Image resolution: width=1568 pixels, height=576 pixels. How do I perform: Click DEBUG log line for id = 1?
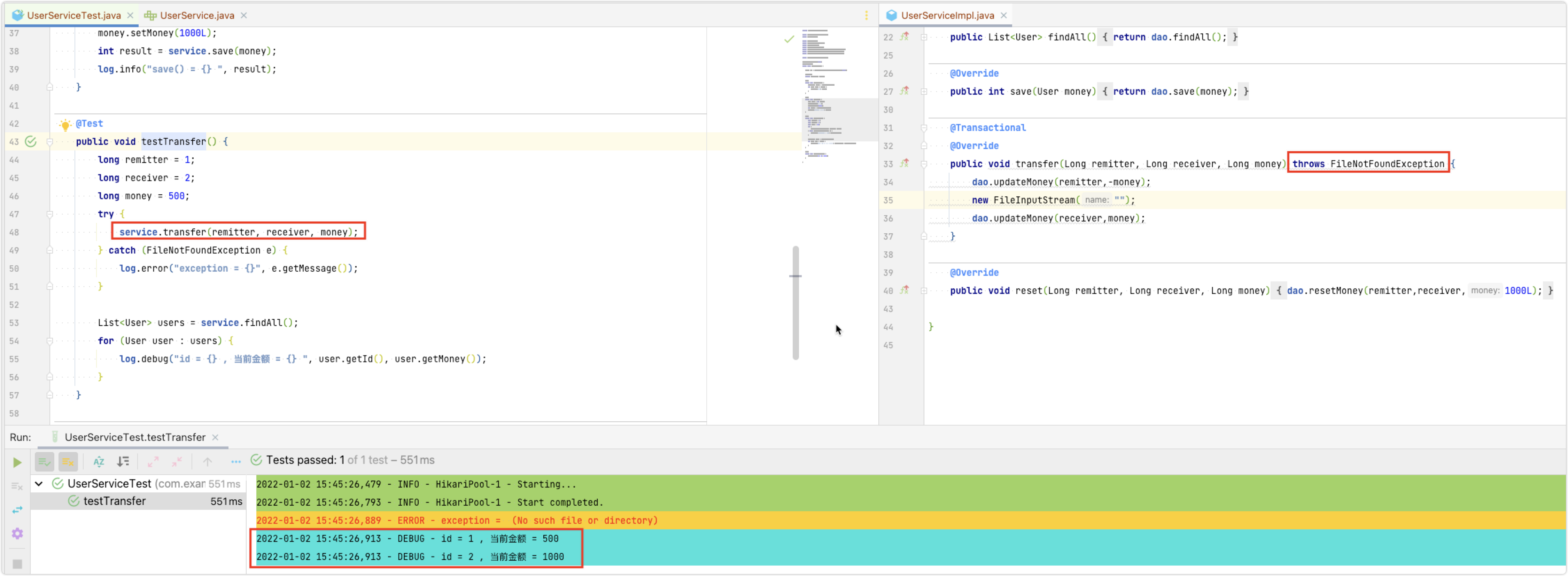click(x=407, y=539)
